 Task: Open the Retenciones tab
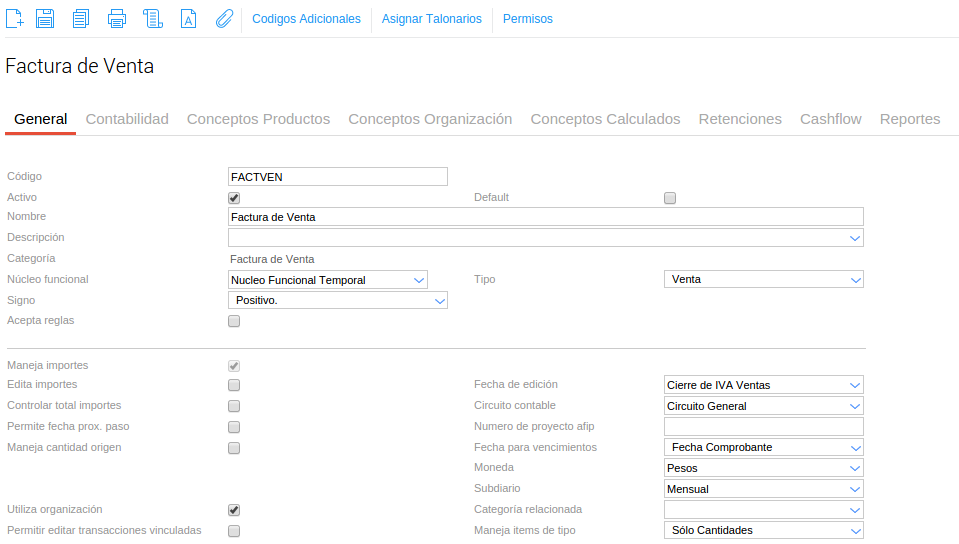click(740, 119)
